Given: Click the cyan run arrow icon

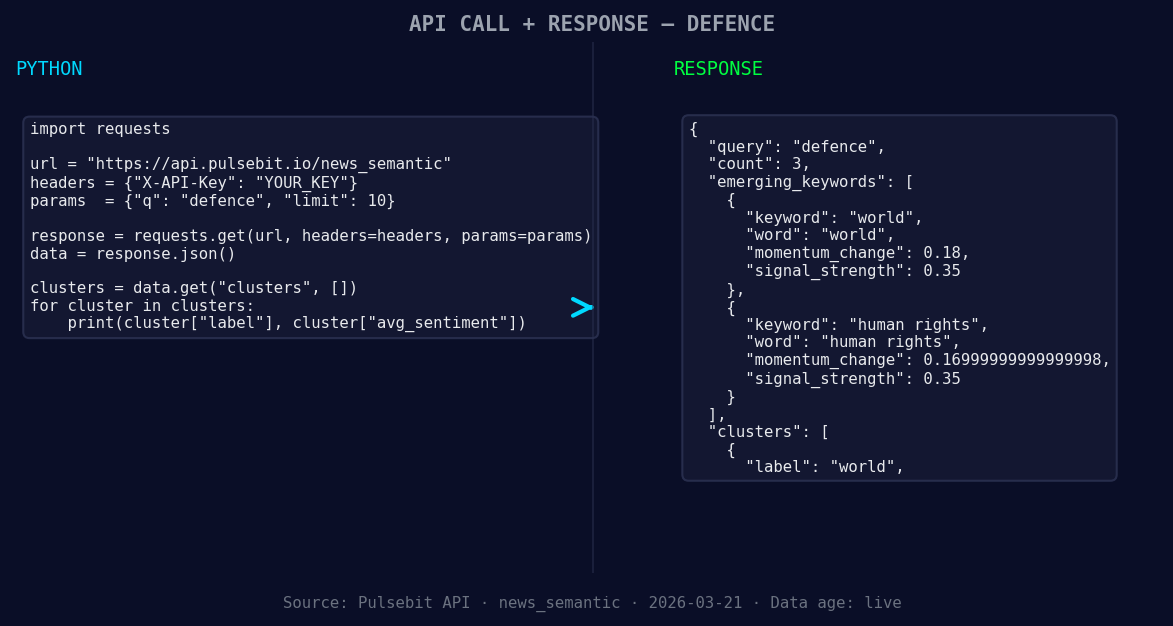Looking at the screenshot, I should (x=581, y=308).
